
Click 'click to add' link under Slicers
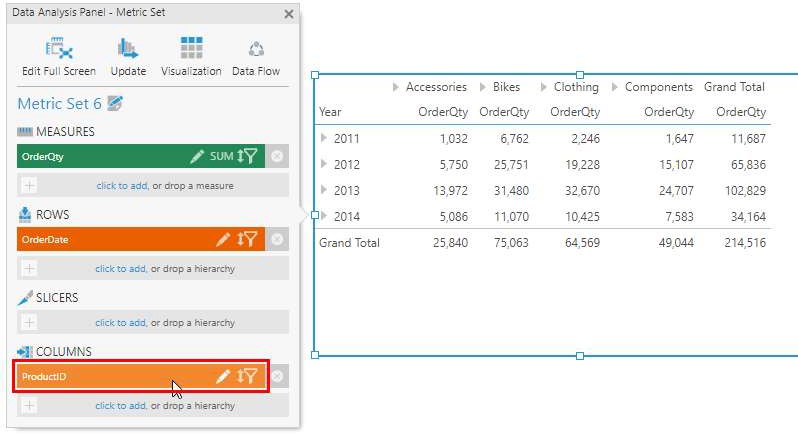120,323
